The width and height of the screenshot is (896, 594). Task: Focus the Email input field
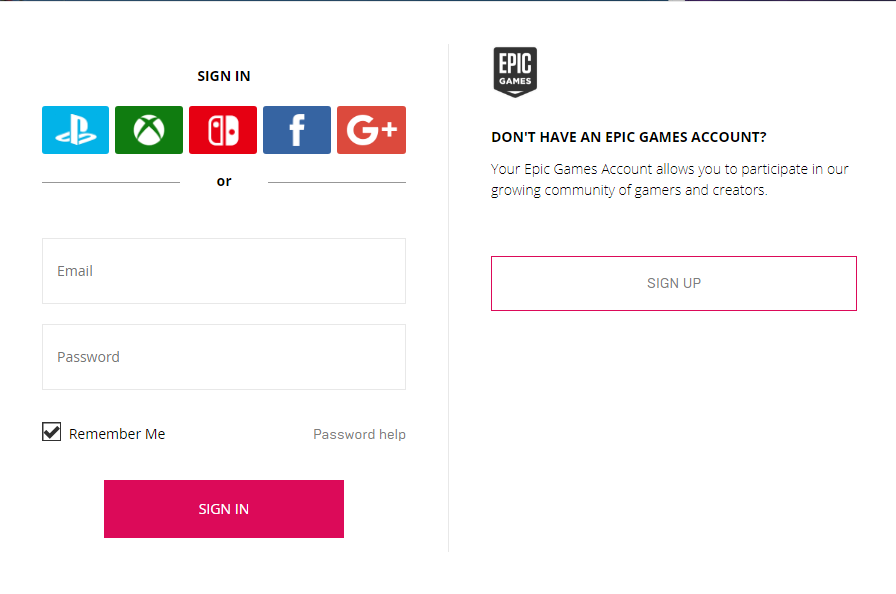tap(224, 271)
